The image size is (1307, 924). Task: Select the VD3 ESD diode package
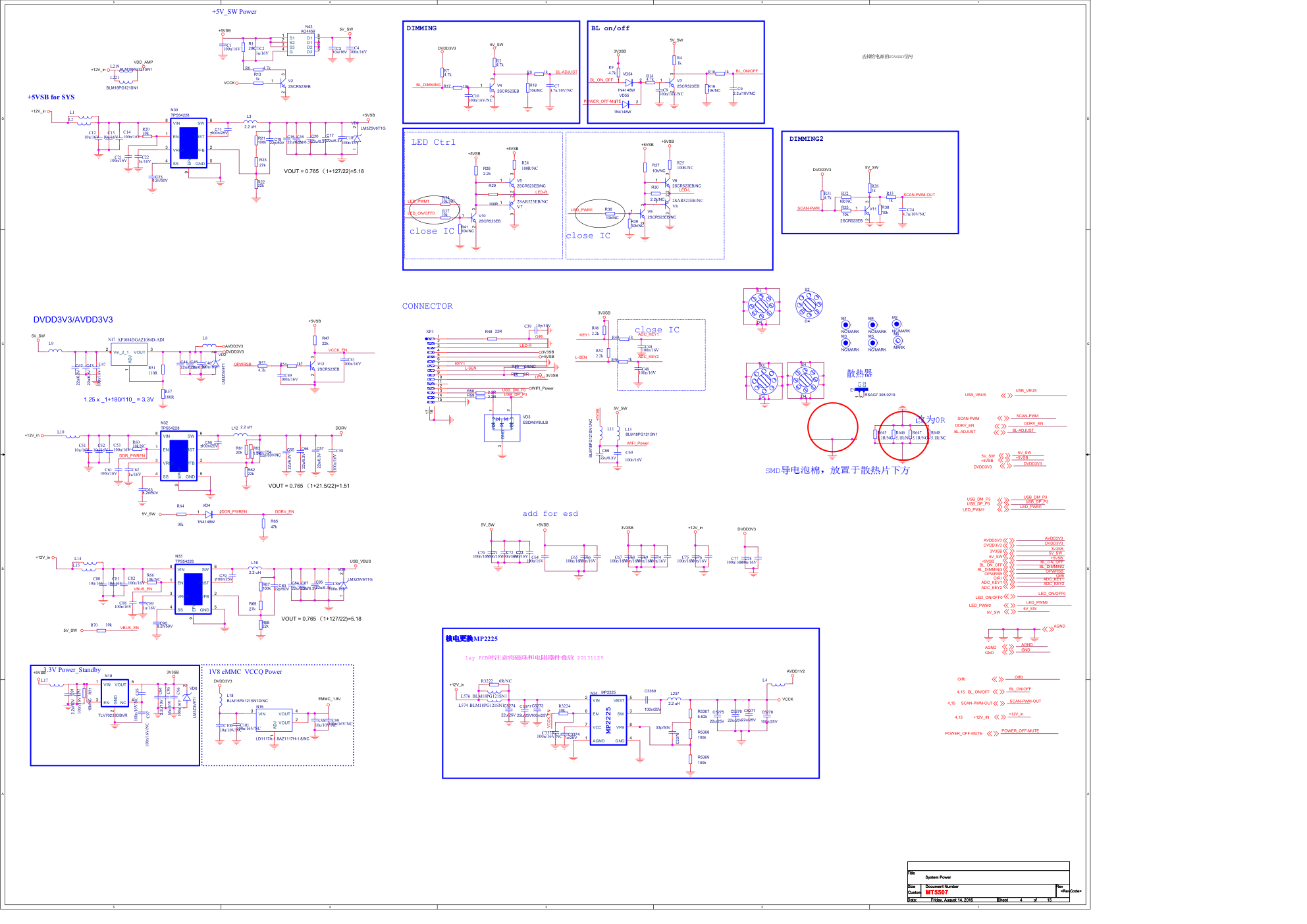pyautogui.click(x=502, y=427)
